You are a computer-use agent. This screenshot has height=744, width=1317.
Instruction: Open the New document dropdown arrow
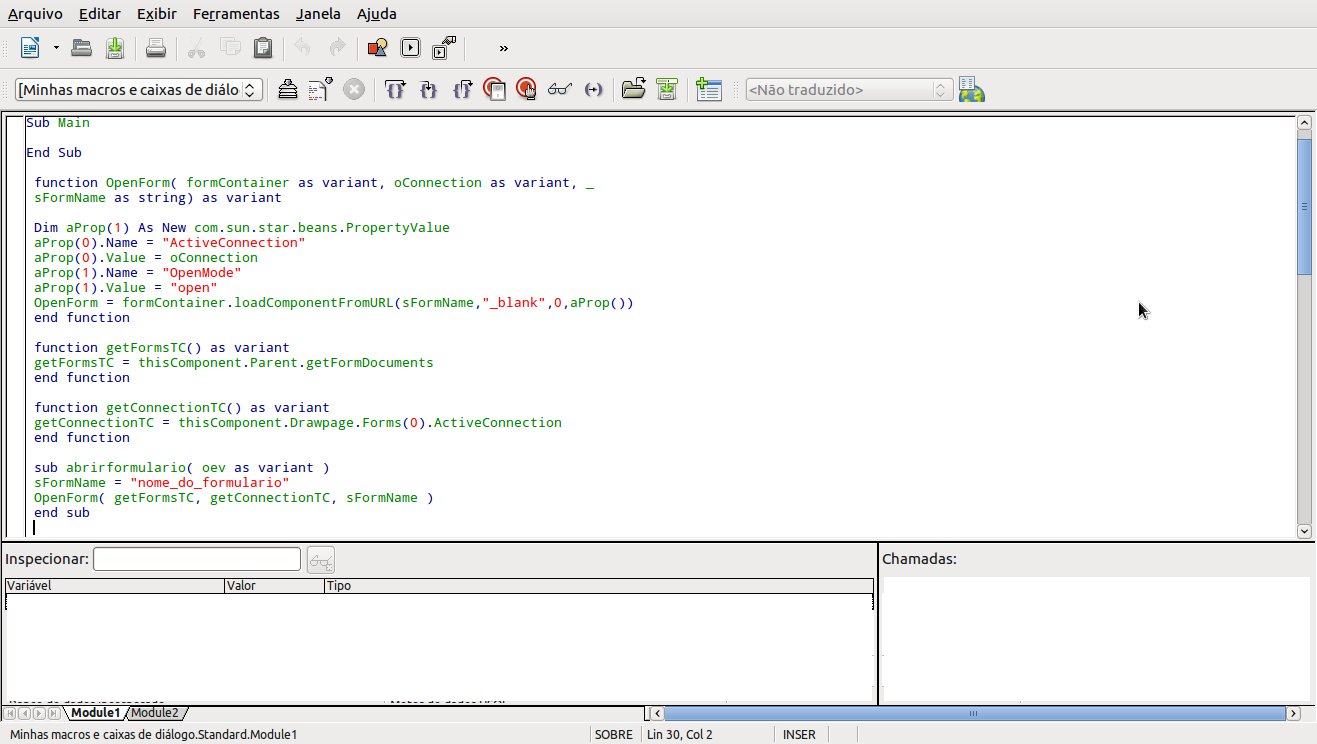click(x=56, y=47)
